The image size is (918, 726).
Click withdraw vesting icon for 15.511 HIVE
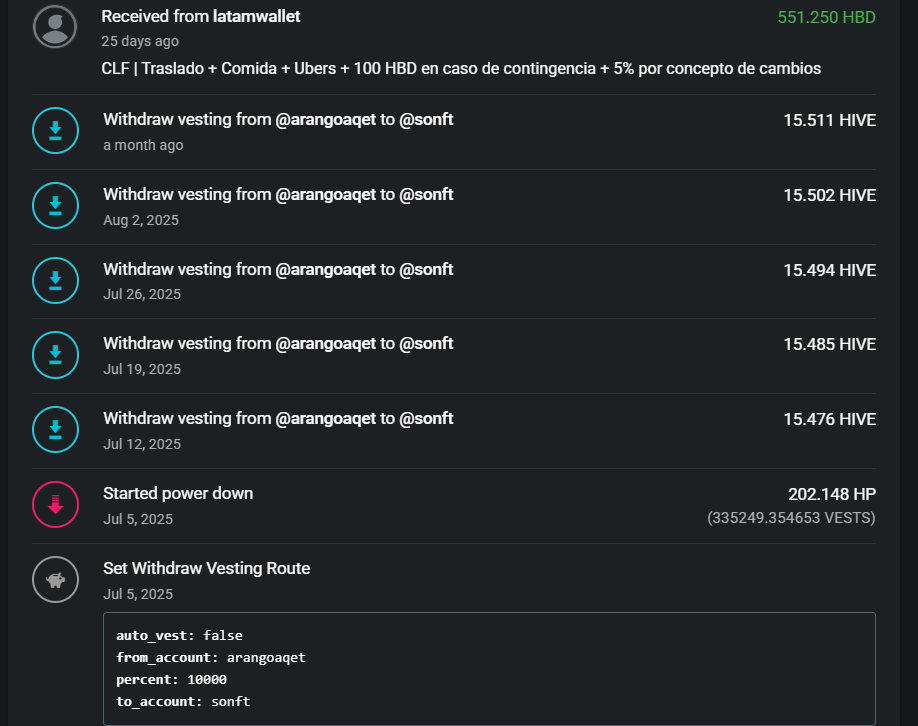pos(56,131)
